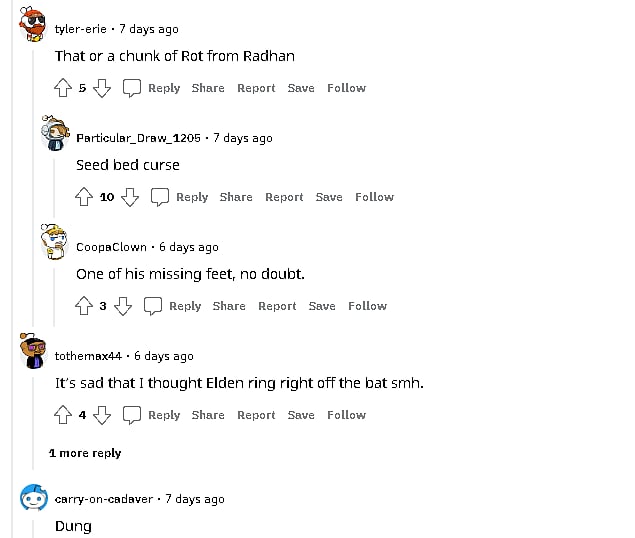Click reply bubble icon on tyler-erie's comment
Image resolution: width=635 pixels, height=538 pixels.
click(132, 88)
